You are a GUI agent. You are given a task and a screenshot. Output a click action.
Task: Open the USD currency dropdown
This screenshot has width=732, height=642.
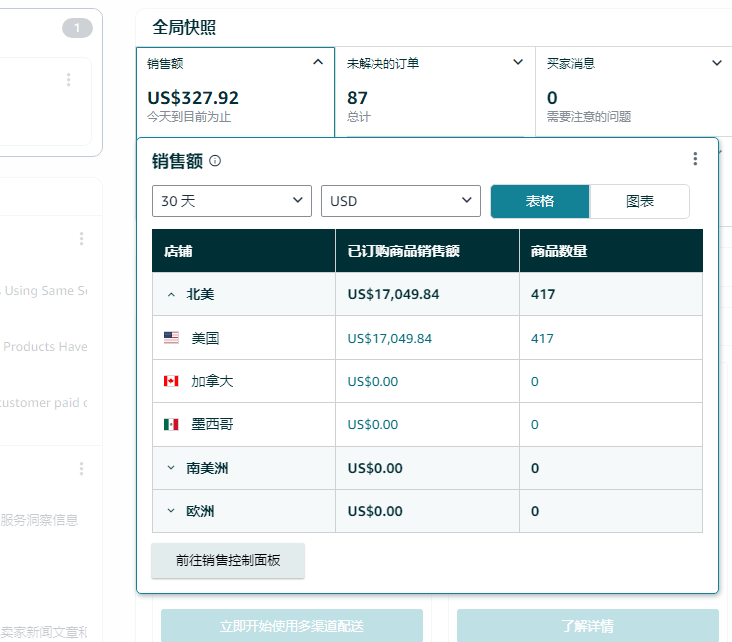(401, 201)
